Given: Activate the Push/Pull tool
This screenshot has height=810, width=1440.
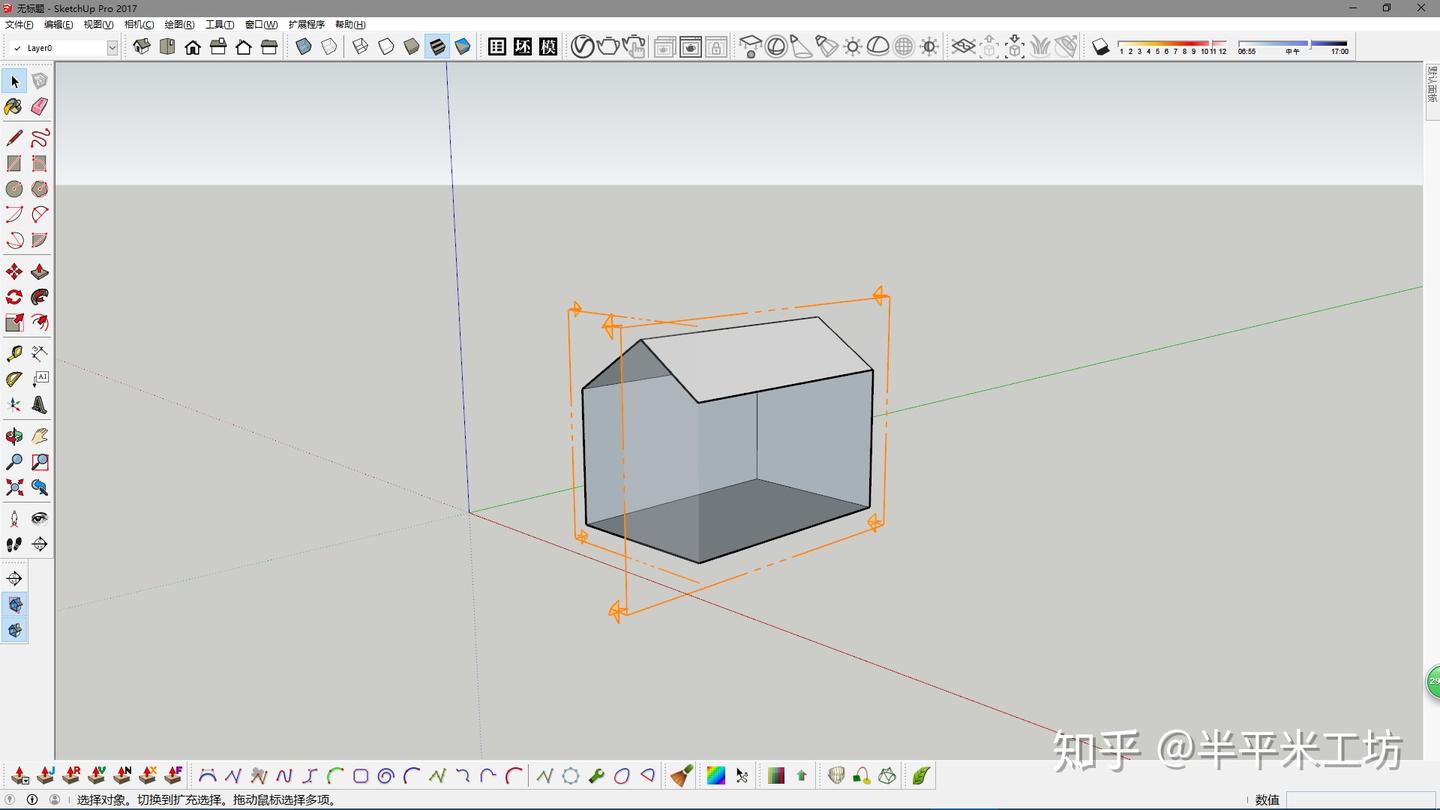Looking at the screenshot, I should (40, 272).
